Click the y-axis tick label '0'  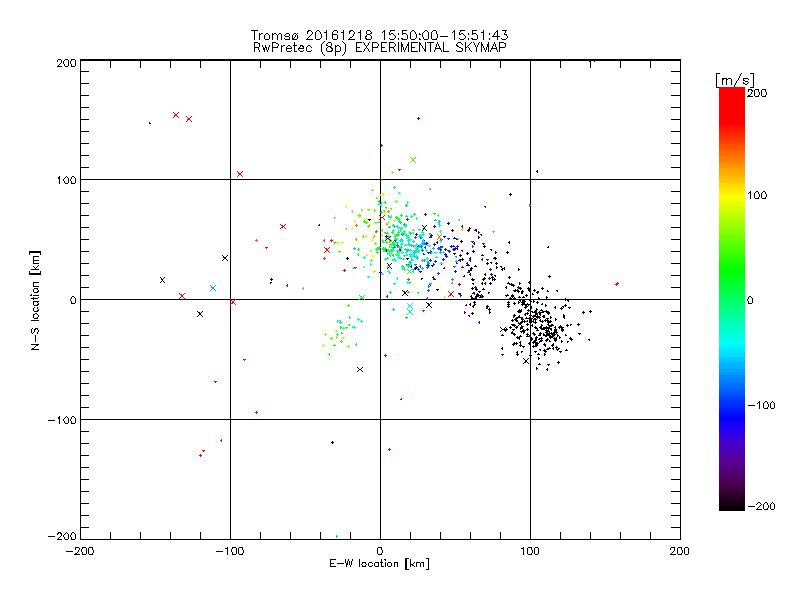point(73,300)
